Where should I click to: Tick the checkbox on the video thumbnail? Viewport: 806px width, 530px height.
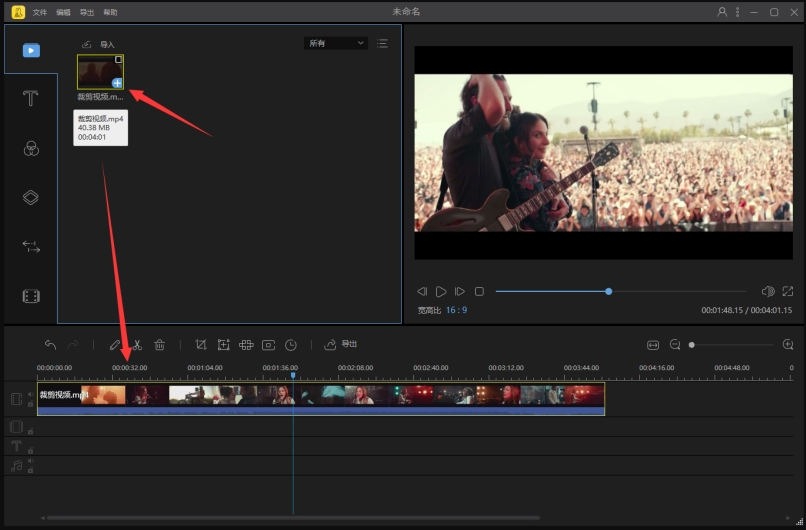click(x=118, y=60)
